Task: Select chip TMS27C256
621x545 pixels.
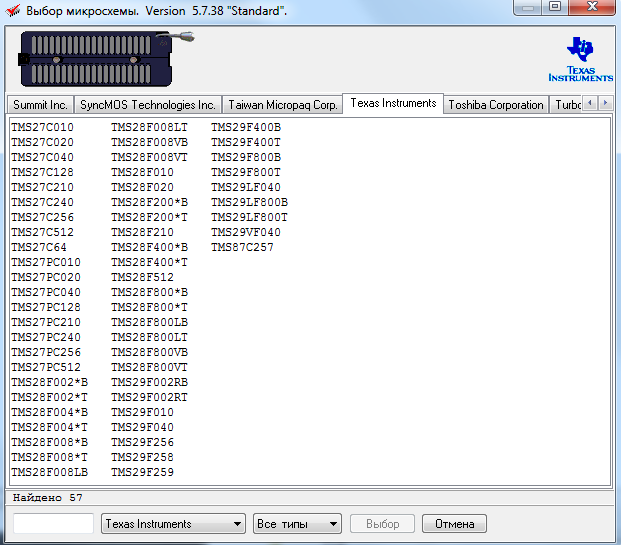Action: click(x=42, y=217)
